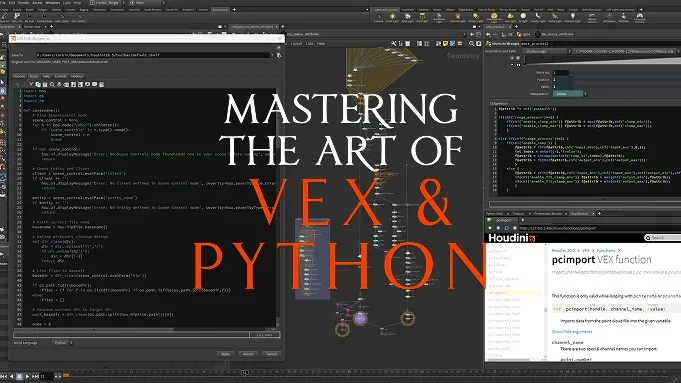Select the Stereo Camera shelf tool
The height and width of the screenshot is (383, 681).
pyautogui.click(x=592, y=17)
